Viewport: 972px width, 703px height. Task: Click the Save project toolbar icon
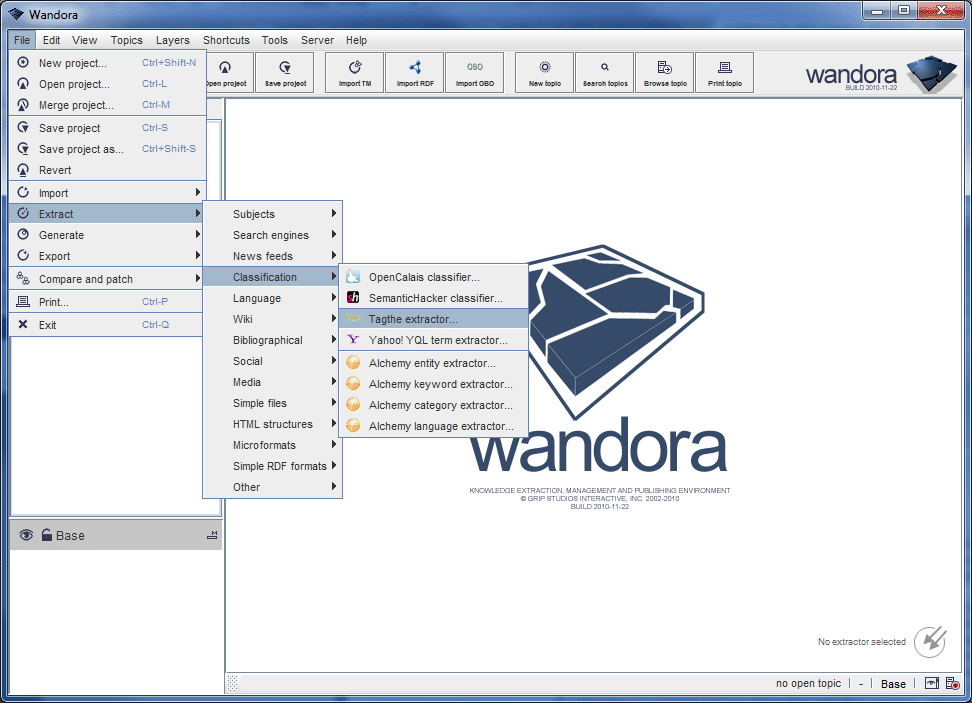point(285,72)
